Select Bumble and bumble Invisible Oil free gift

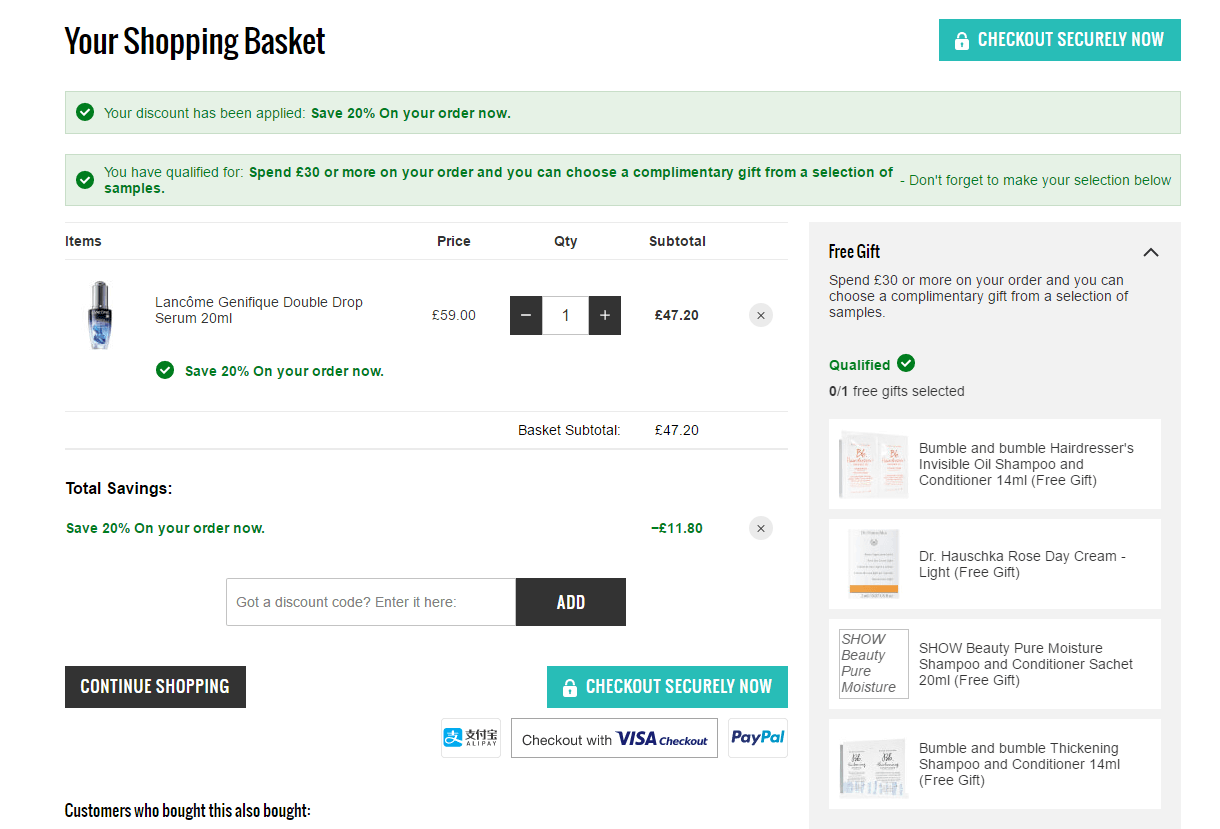point(995,464)
